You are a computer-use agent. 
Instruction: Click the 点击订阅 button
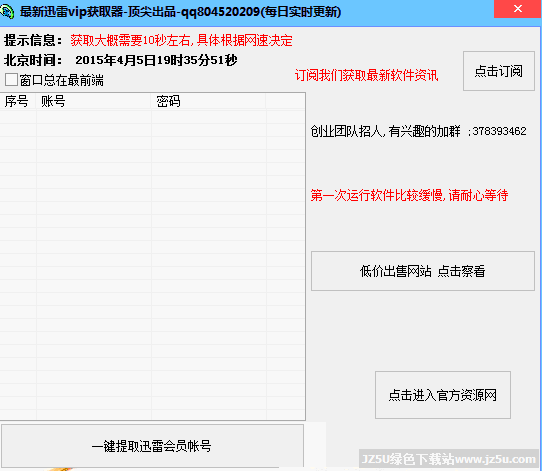tap(498, 71)
